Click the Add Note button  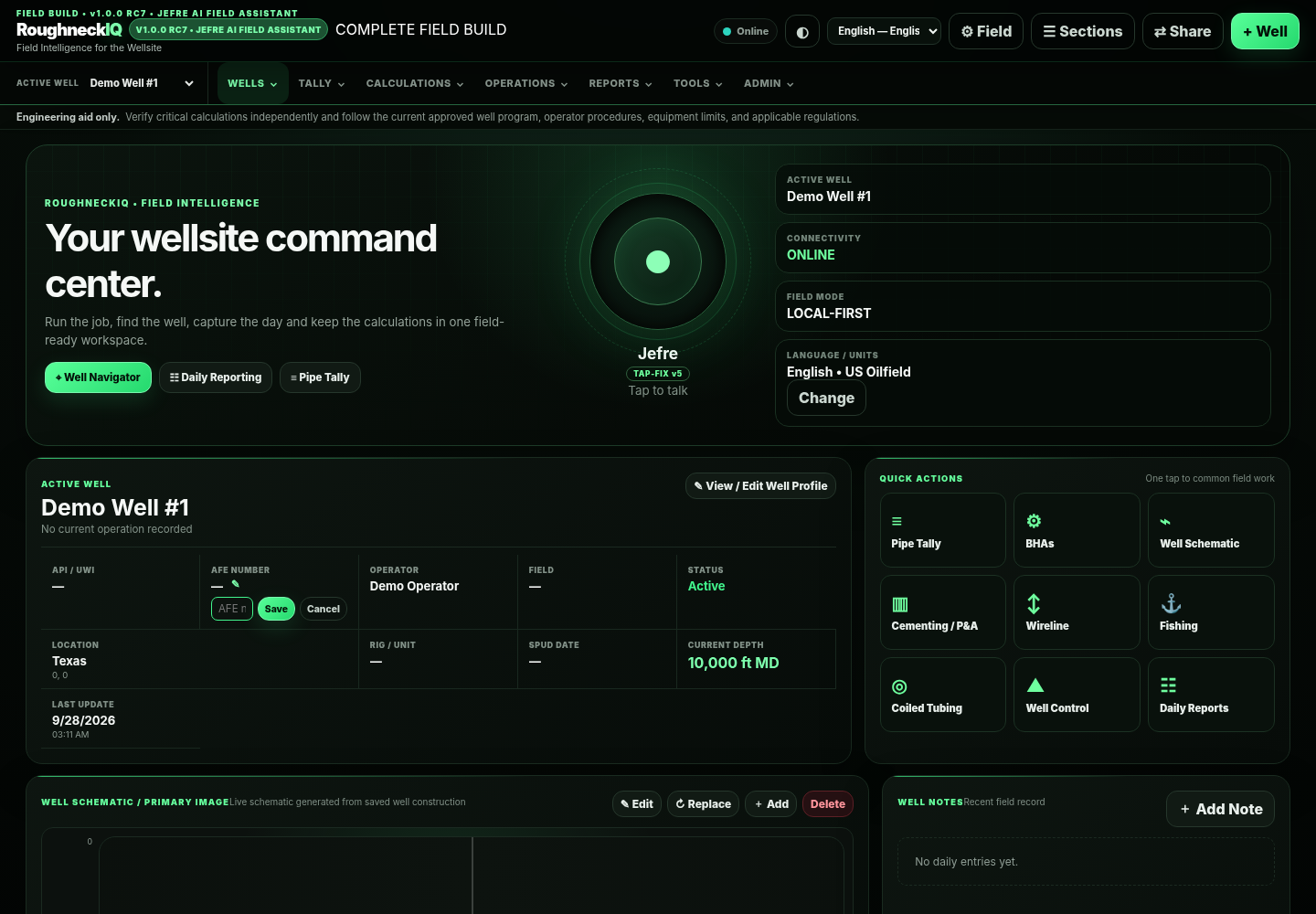1220,809
